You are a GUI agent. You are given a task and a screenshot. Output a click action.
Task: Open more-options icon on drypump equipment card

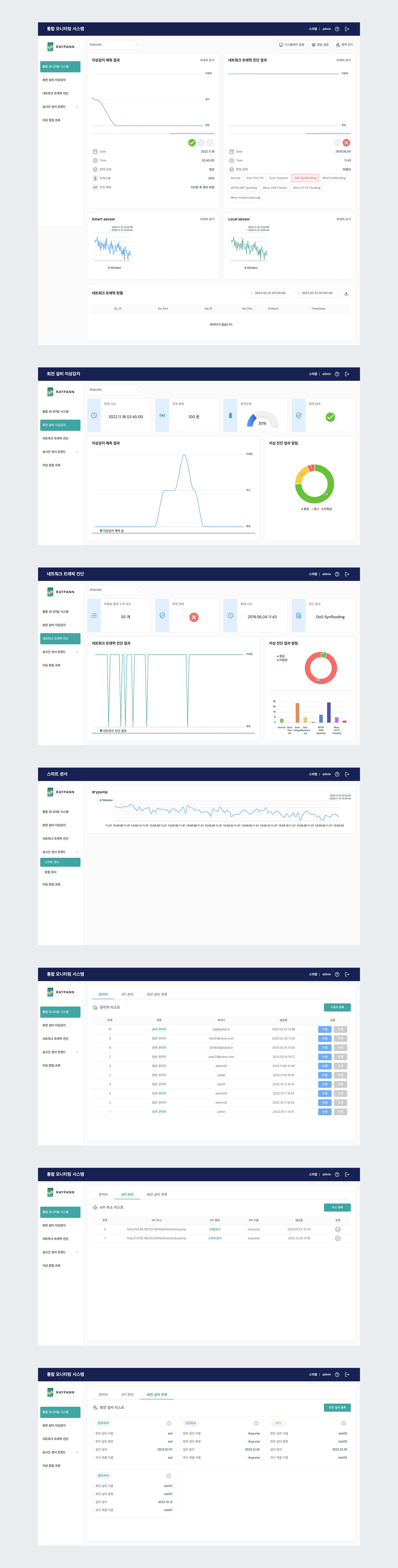(256, 1423)
